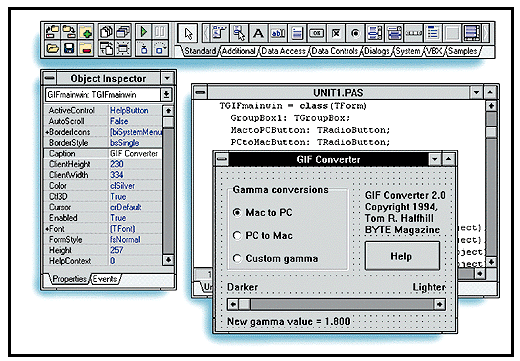Click Add file to project (green plus folder)
520x361 pixels.
(86, 32)
